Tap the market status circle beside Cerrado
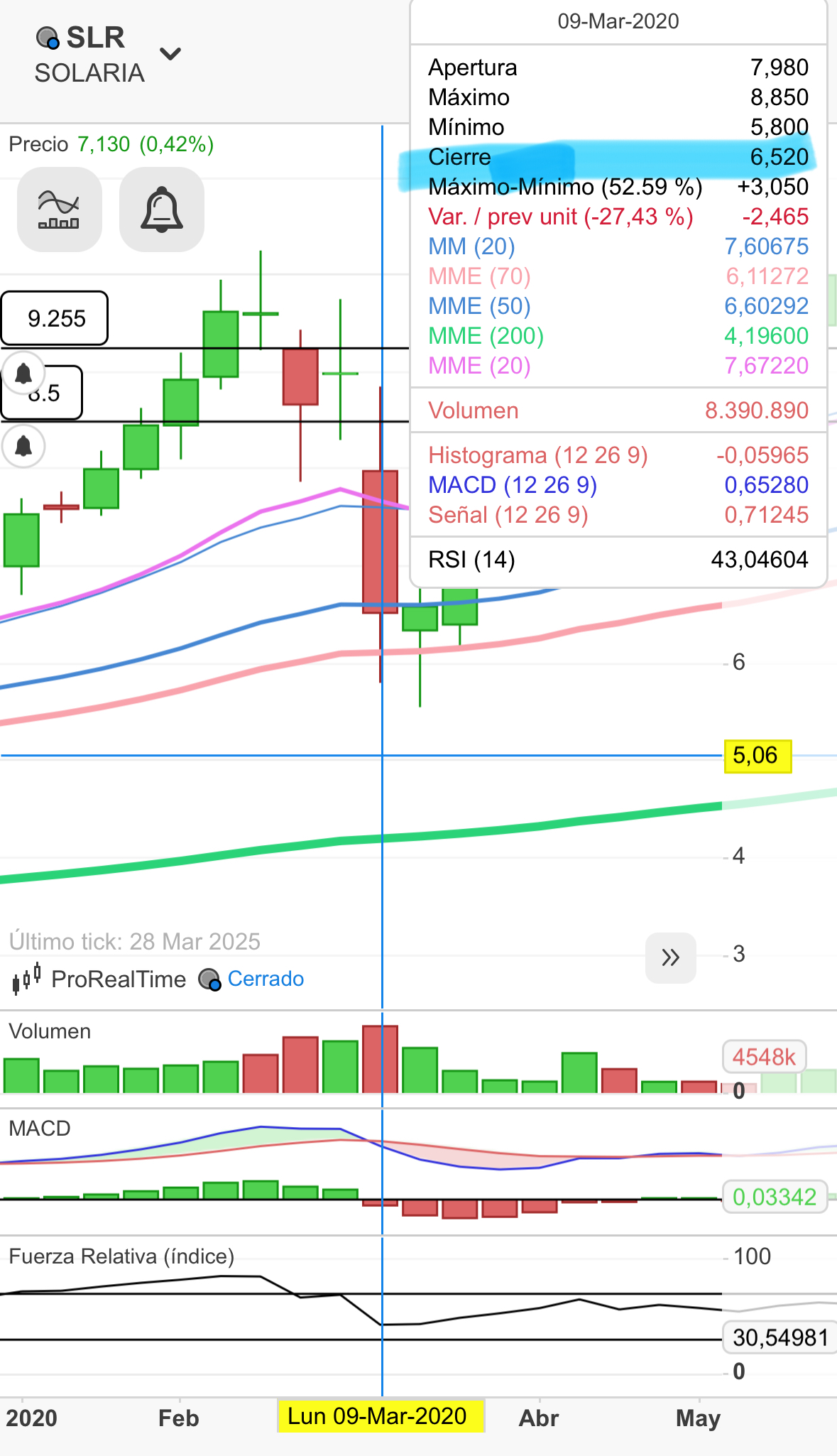The width and height of the screenshot is (837, 1456). pyautogui.click(x=209, y=979)
